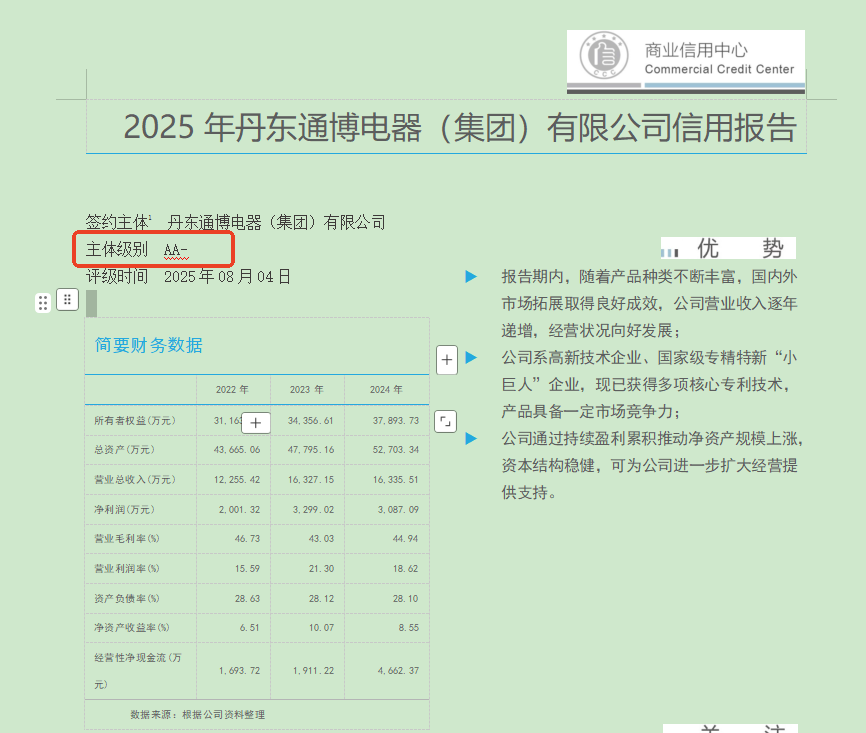The image size is (866, 733).
Task: Click the bordered table move handle above the table
Action: pos(67,299)
